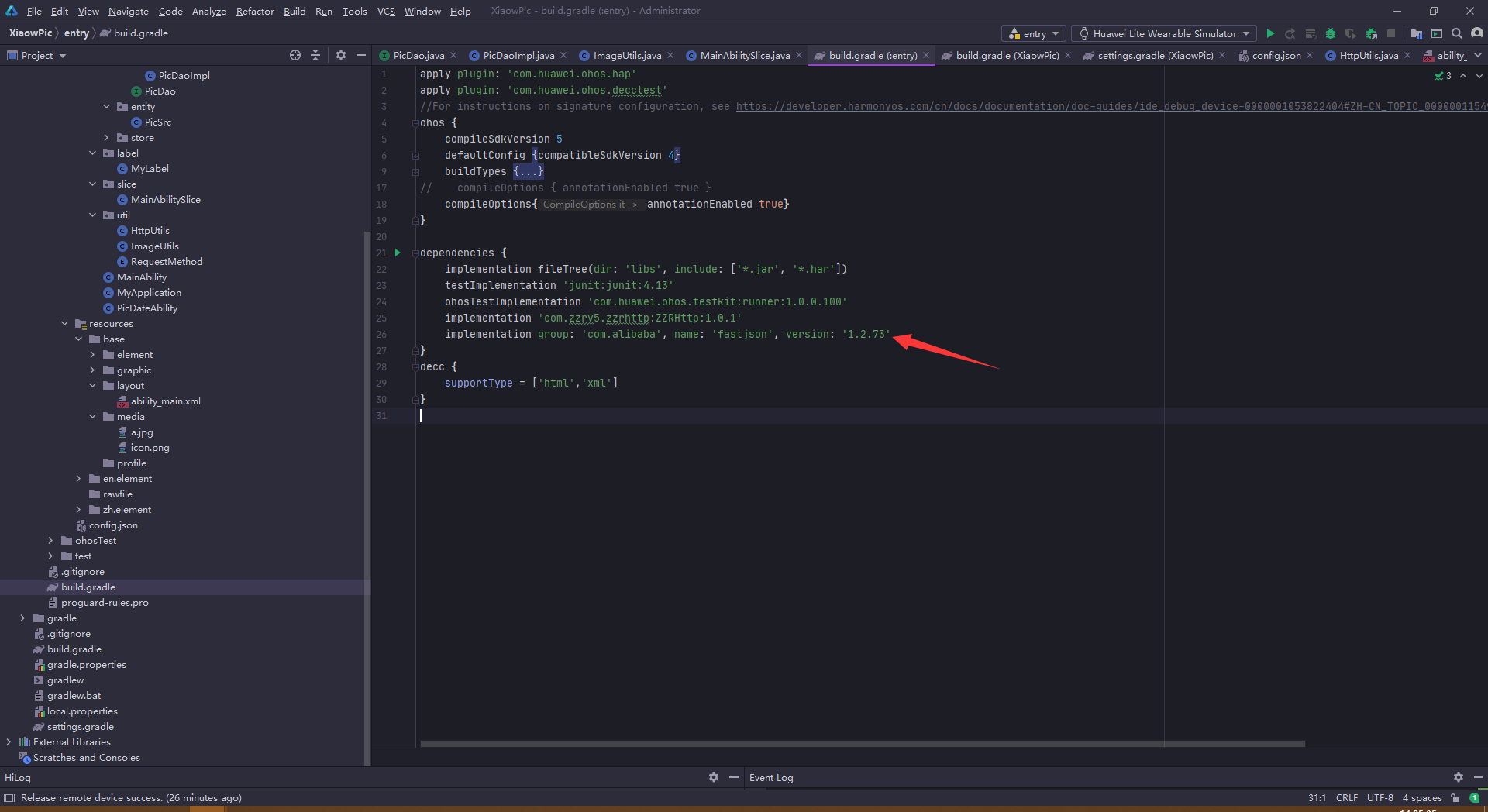This screenshot has height=812, width=1488.
Task: Open the Project view type dropdown
Action: click(36, 55)
